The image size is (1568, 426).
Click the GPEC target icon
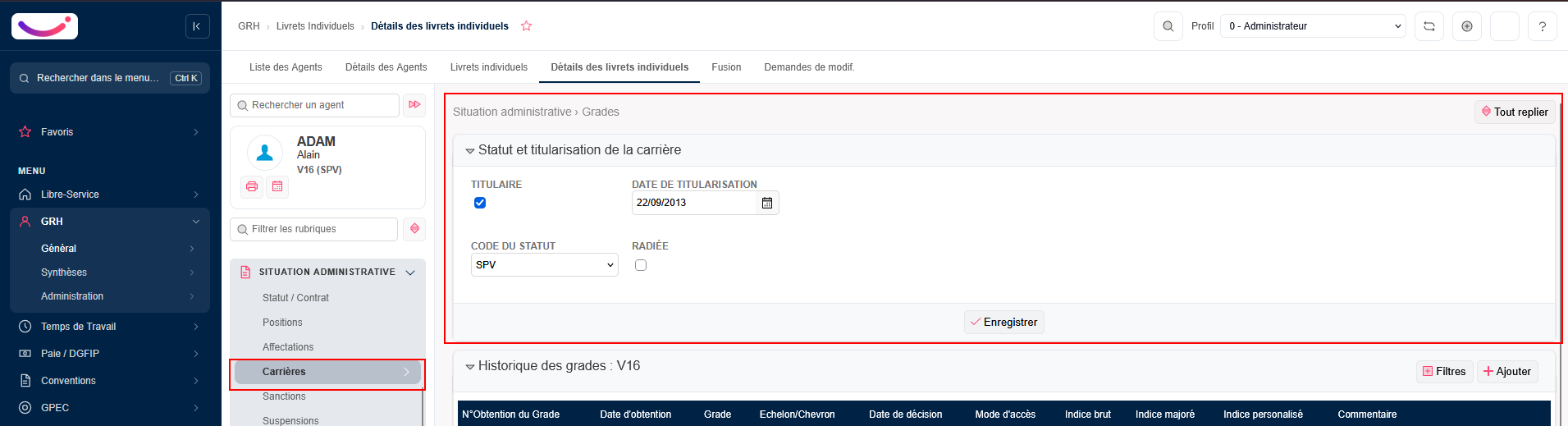(25, 408)
